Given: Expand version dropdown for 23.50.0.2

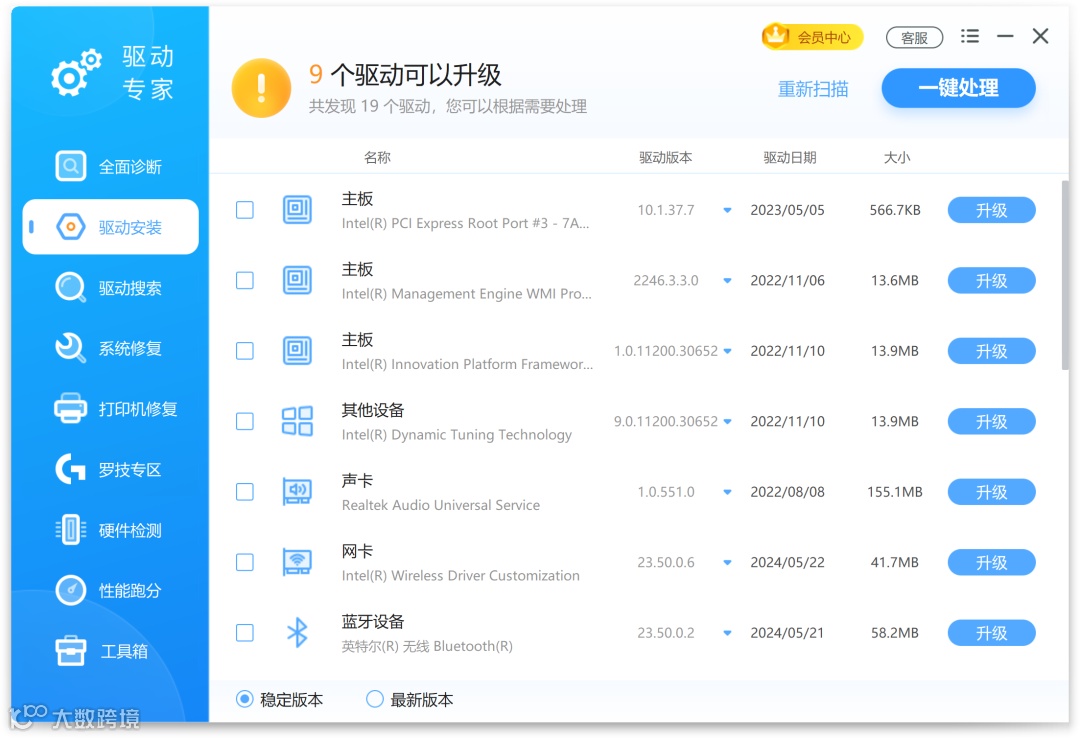Looking at the screenshot, I should (x=727, y=633).
